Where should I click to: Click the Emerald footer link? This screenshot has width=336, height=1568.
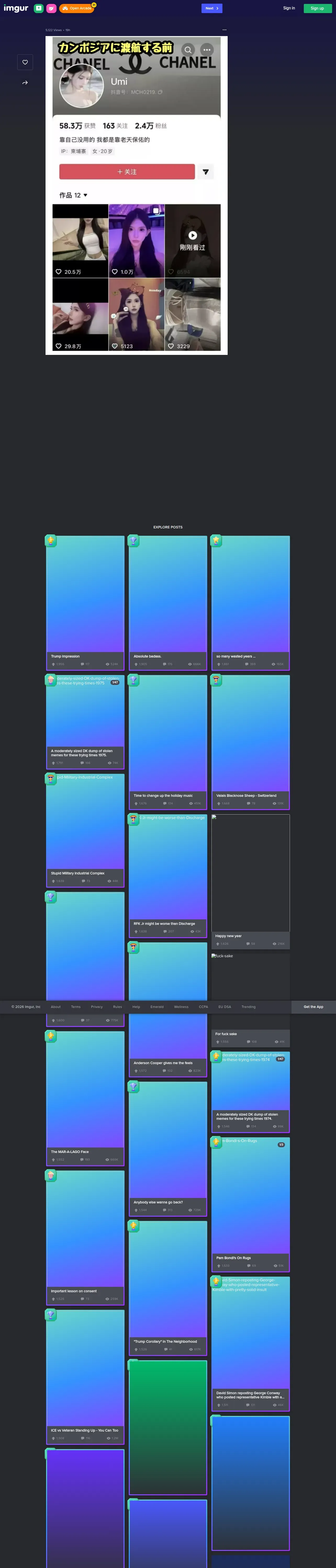pyautogui.click(x=157, y=1007)
